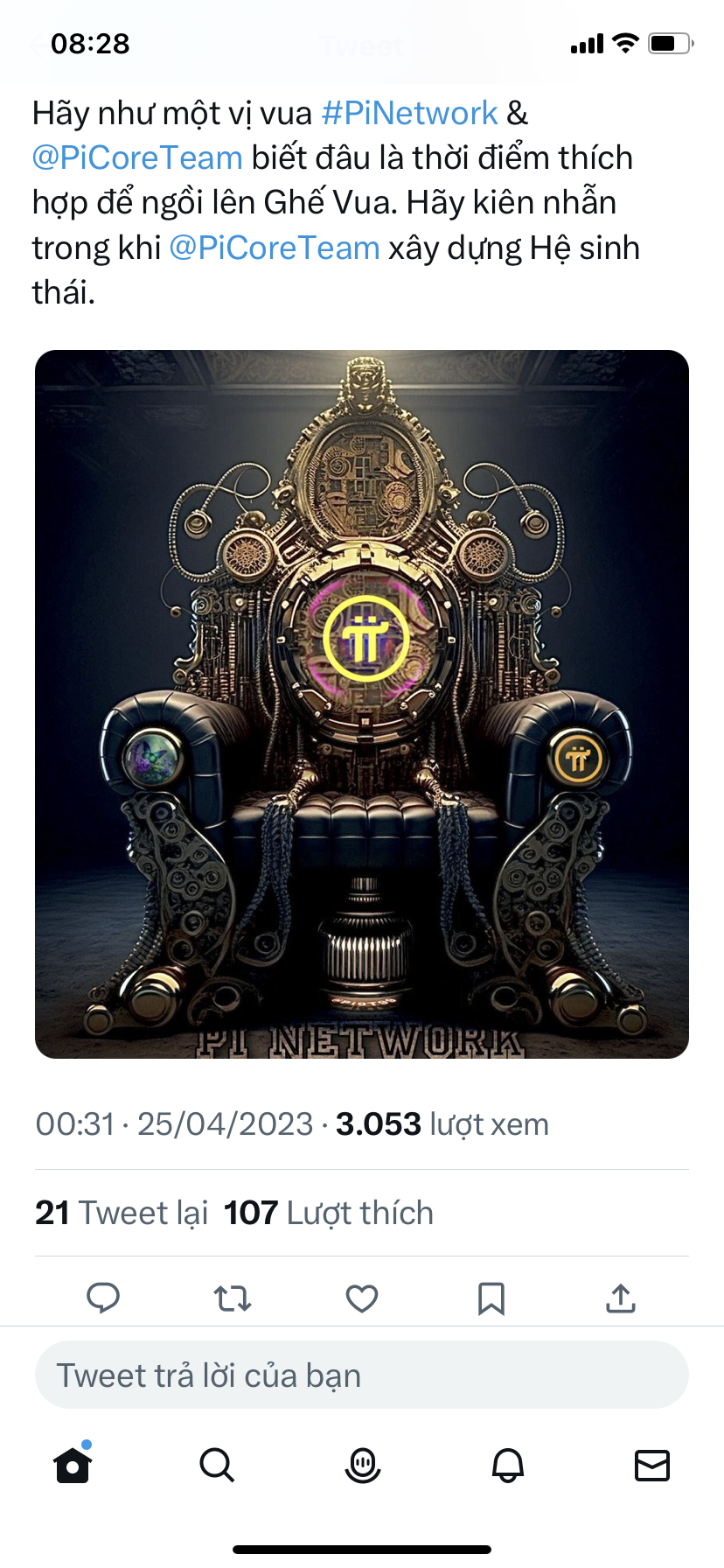The image size is (724, 1568).
Task: Go to the Home tab
Action: click(73, 1464)
